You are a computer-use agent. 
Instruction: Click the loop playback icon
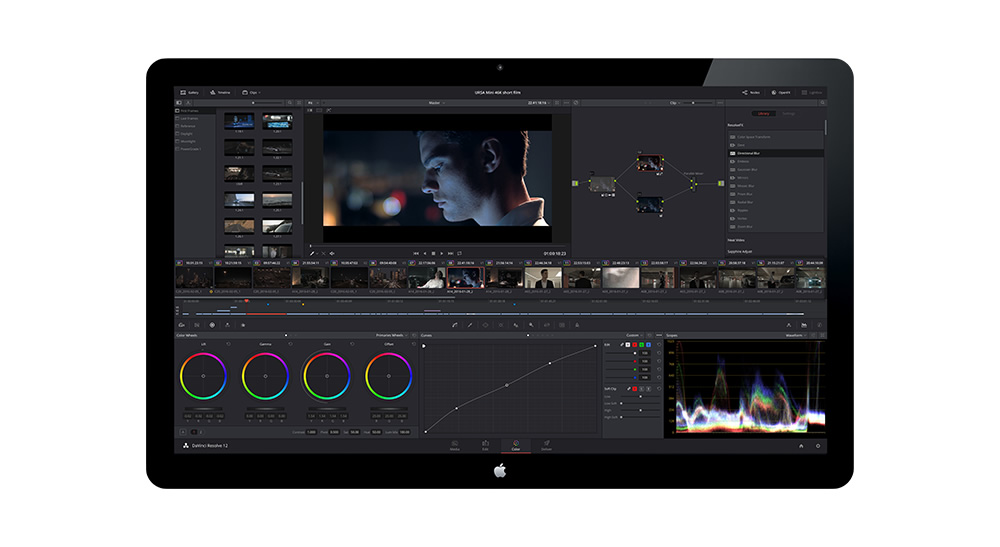click(459, 253)
